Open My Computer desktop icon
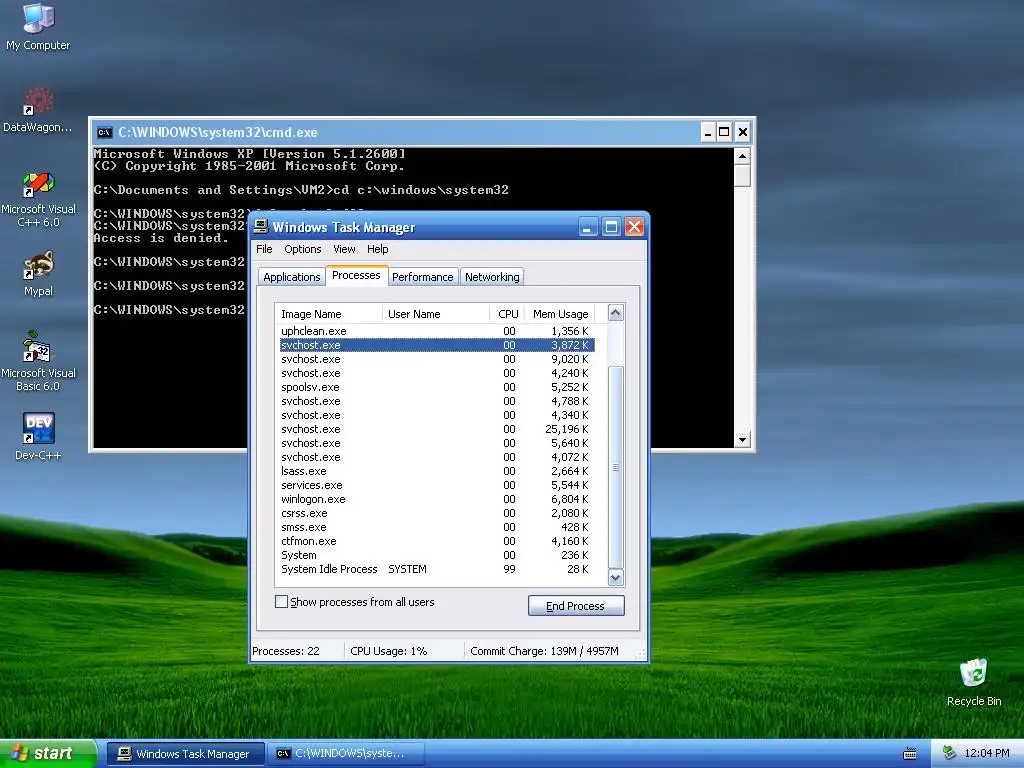 (38, 27)
